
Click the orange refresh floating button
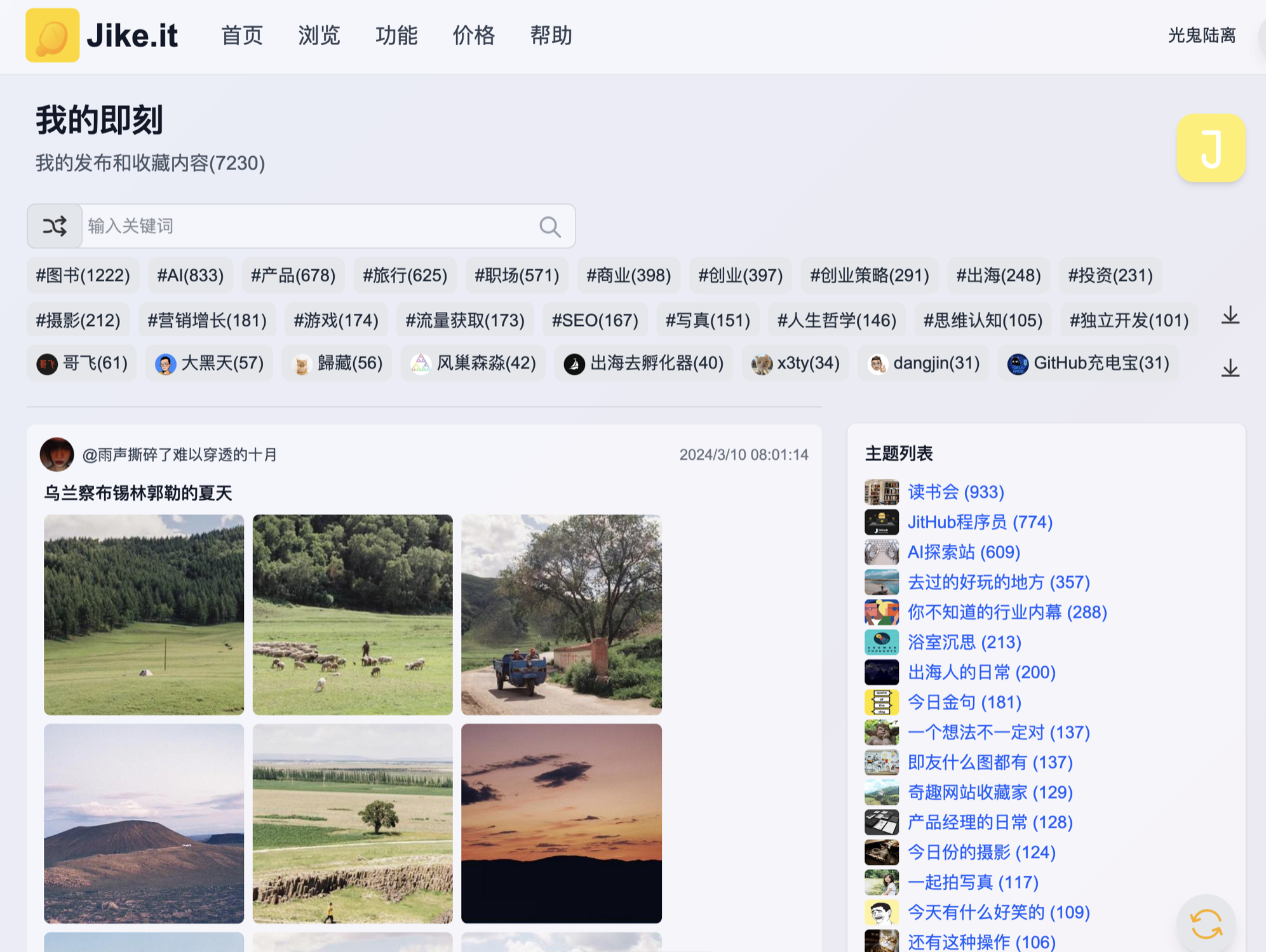[1205, 923]
